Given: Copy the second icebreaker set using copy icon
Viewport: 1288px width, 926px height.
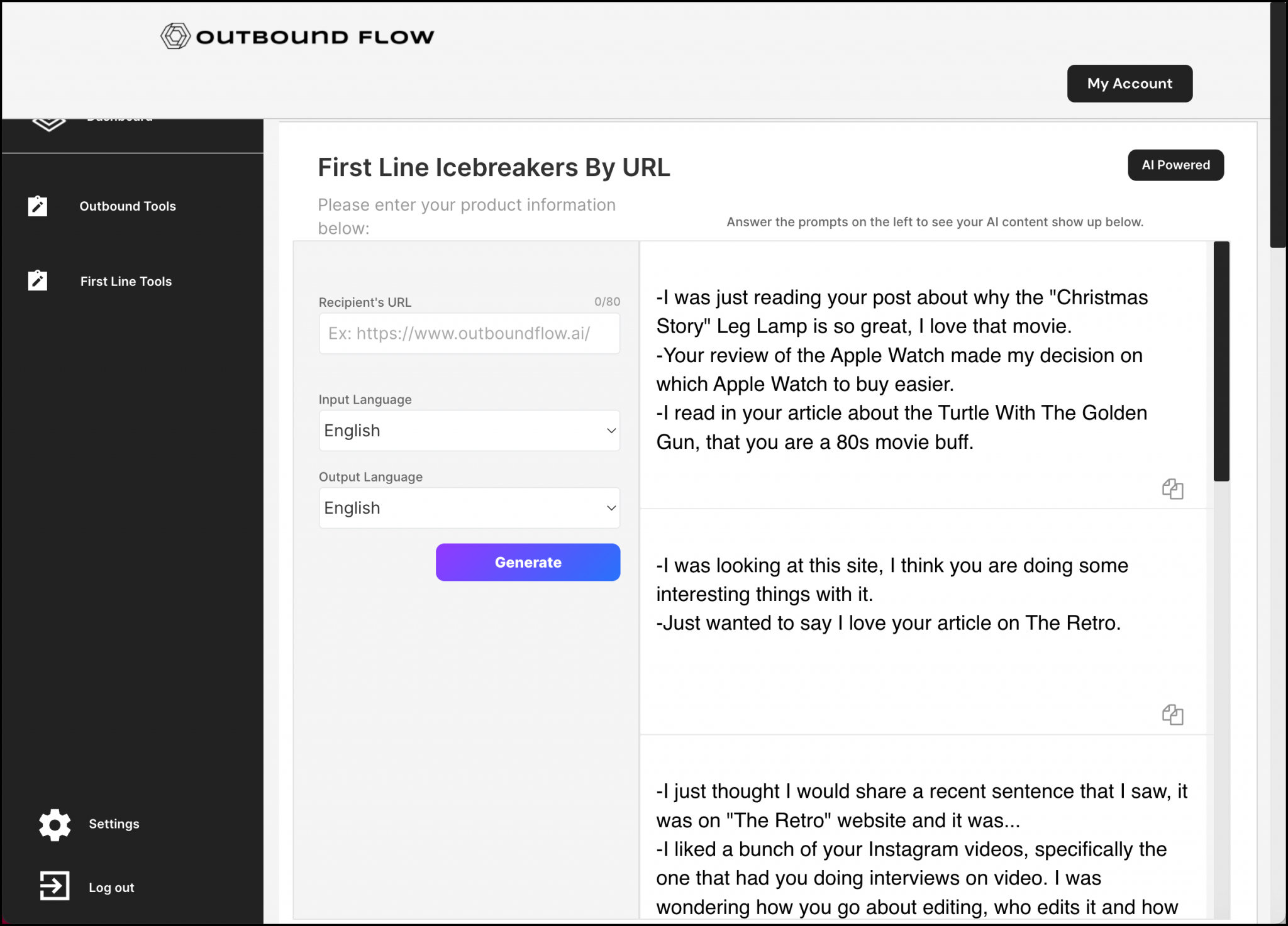Looking at the screenshot, I should (1174, 714).
